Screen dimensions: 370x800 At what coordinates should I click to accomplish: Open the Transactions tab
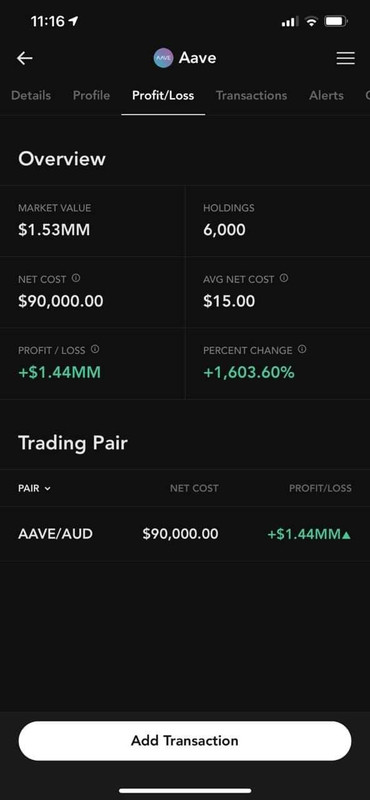click(251, 95)
